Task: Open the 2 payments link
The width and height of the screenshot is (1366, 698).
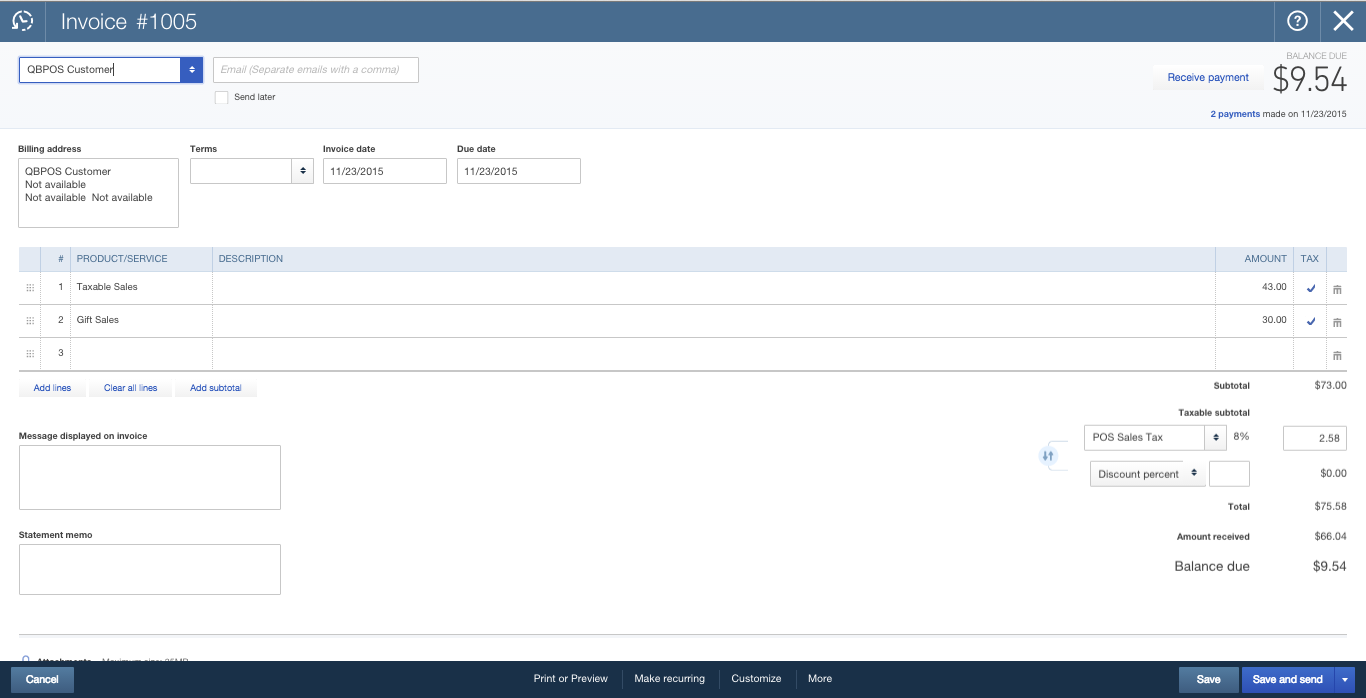Action: tap(1235, 114)
